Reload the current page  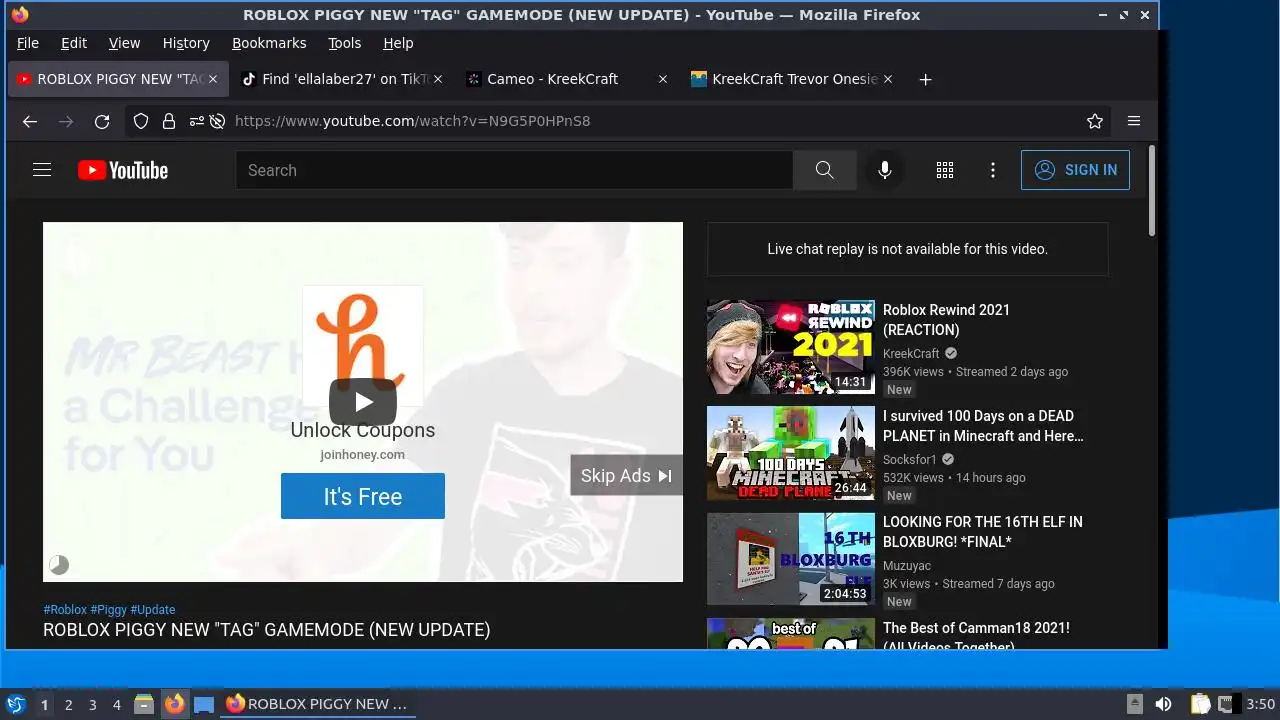(x=102, y=121)
